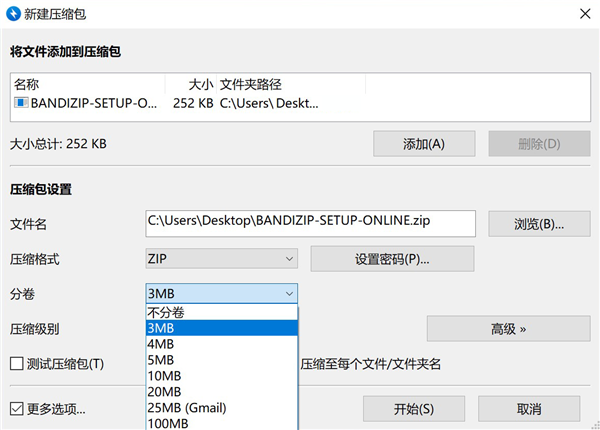Viewport: 600px width, 430px height.
Task: Open the 压缩格式 ZIP dropdown
Action: [221, 258]
